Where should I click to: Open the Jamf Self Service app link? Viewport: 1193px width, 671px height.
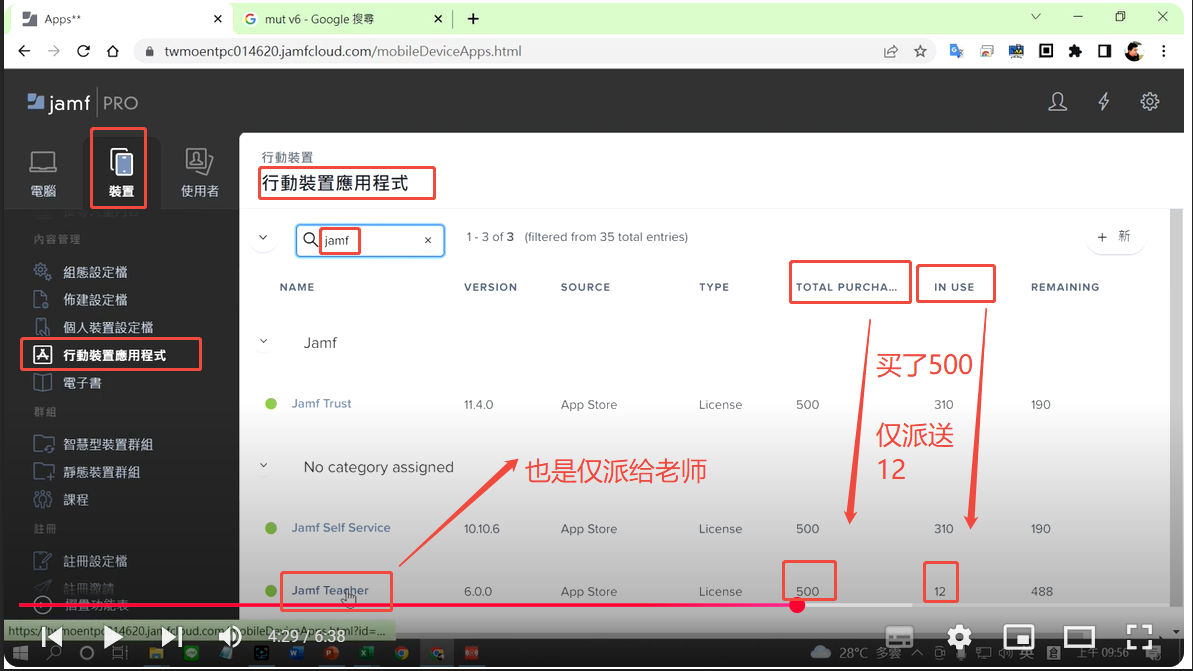[x=340, y=528]
